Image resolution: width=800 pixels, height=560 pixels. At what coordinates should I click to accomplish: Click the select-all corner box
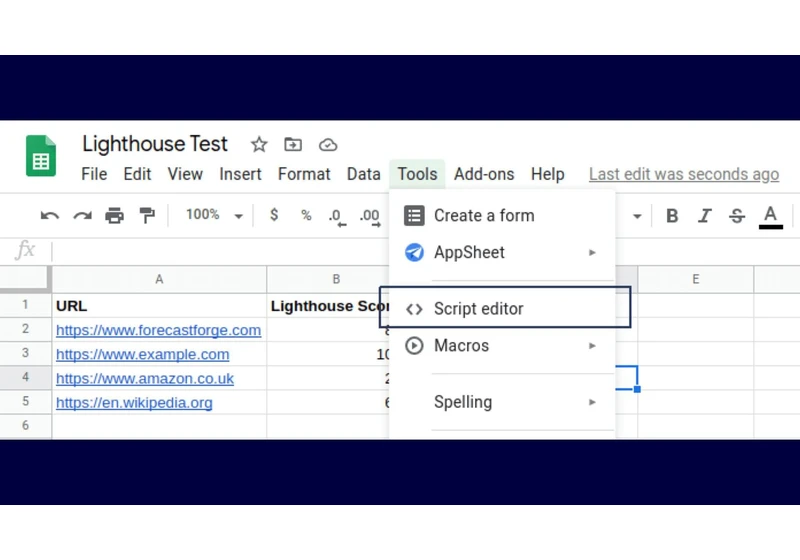point(24,279)
